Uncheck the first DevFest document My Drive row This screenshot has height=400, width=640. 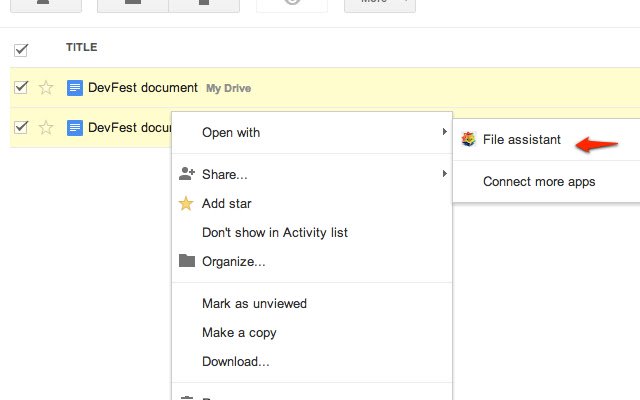pos(20,87)
